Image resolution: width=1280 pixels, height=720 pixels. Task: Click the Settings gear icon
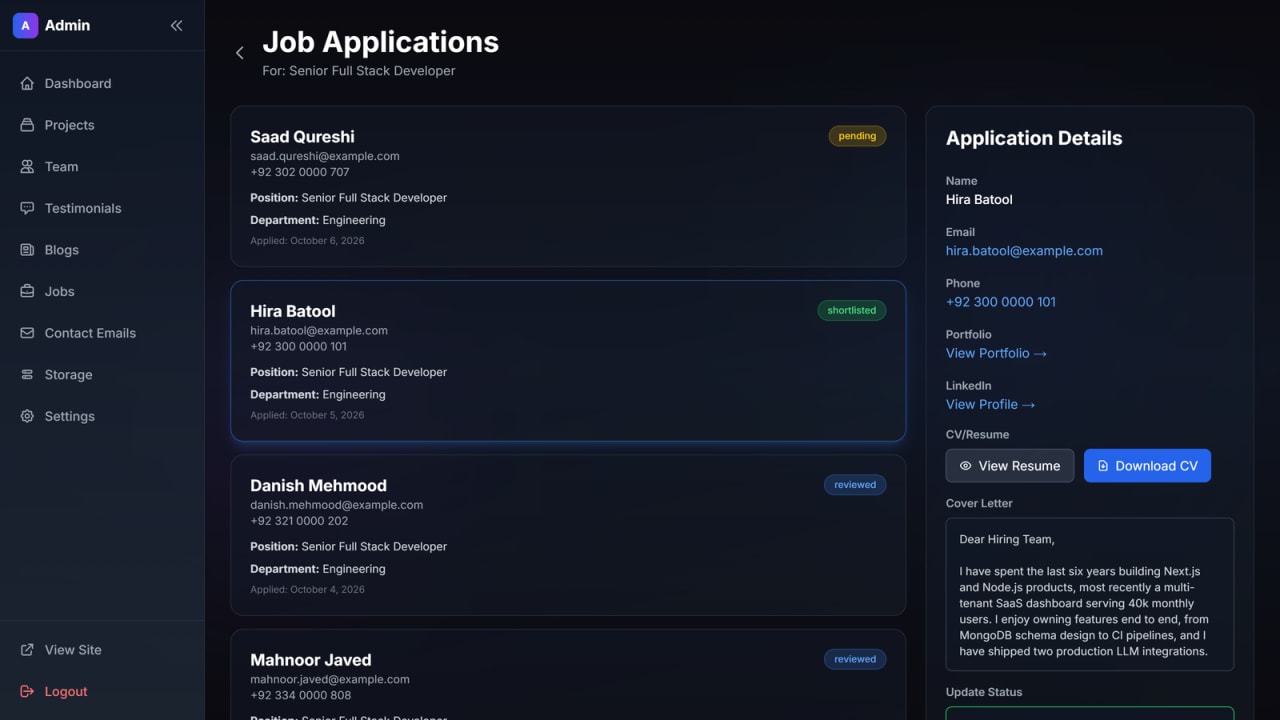click(27, 416)
